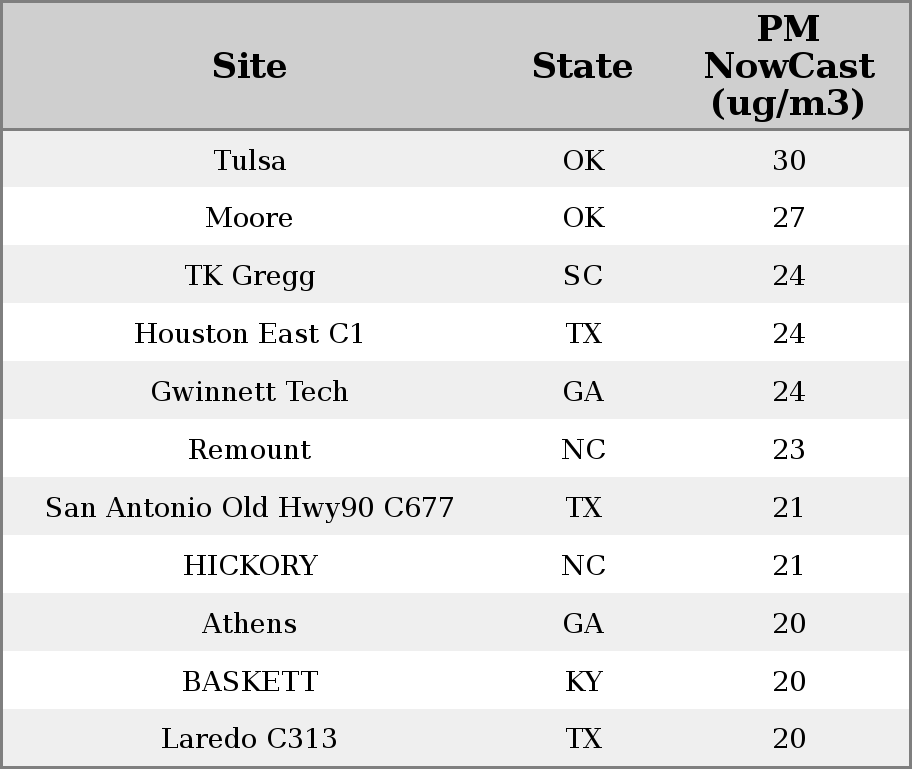This screenshot has width=912, height=769.
Task: Select the HICKORY site cell
Action: tap(250, 565)
